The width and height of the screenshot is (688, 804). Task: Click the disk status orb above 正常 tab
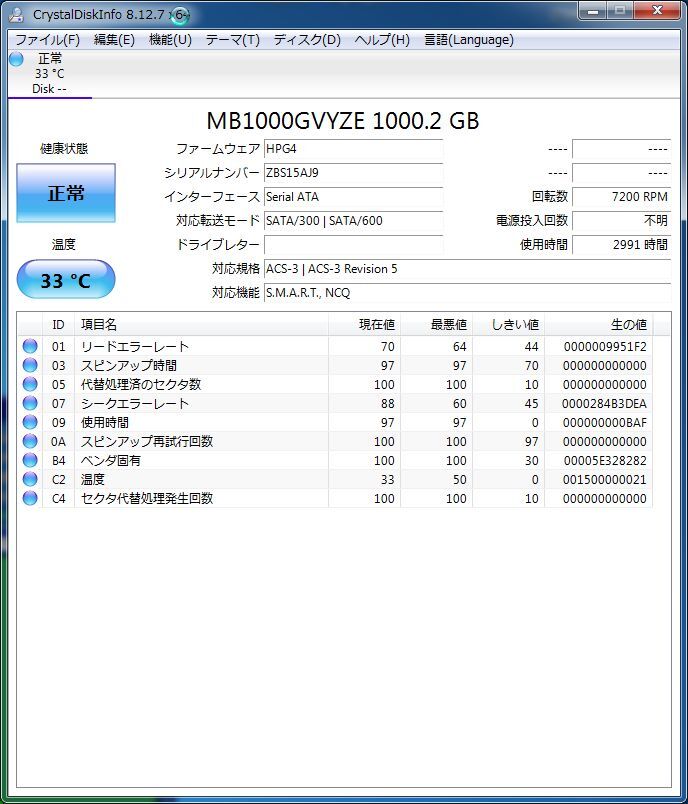(x=16, y=59)
